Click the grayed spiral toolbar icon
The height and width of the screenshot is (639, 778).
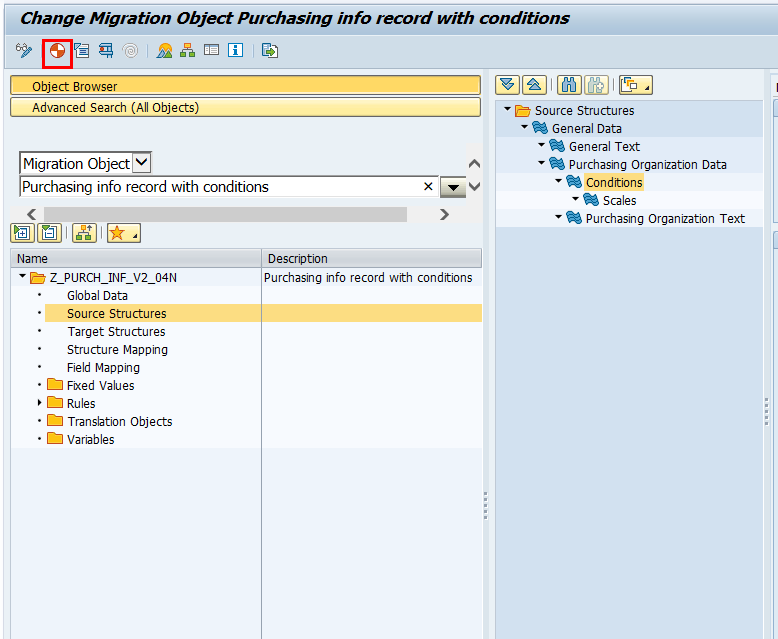(130, 51)
